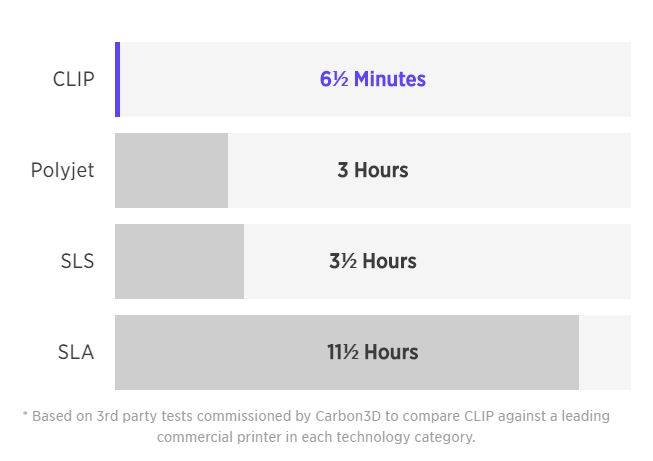Click the purple CLIP bar indicator

tap(117, 79)
